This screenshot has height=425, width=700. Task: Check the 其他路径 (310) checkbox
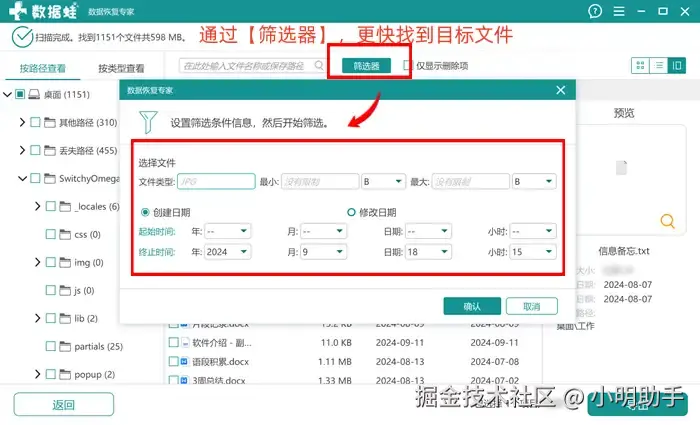point(35,122)
